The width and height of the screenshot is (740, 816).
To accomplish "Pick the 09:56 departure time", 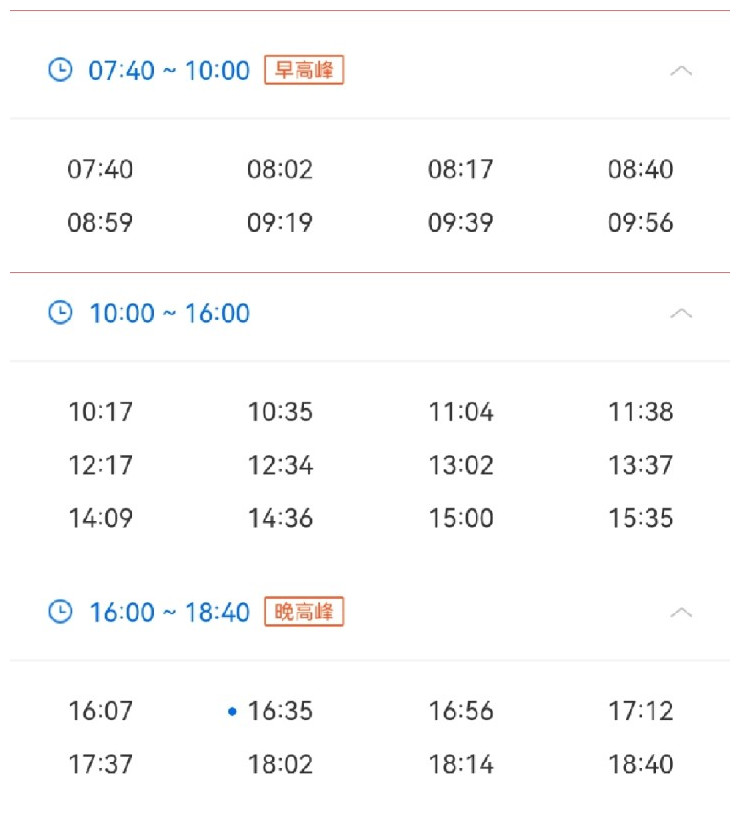I will 641,223.
